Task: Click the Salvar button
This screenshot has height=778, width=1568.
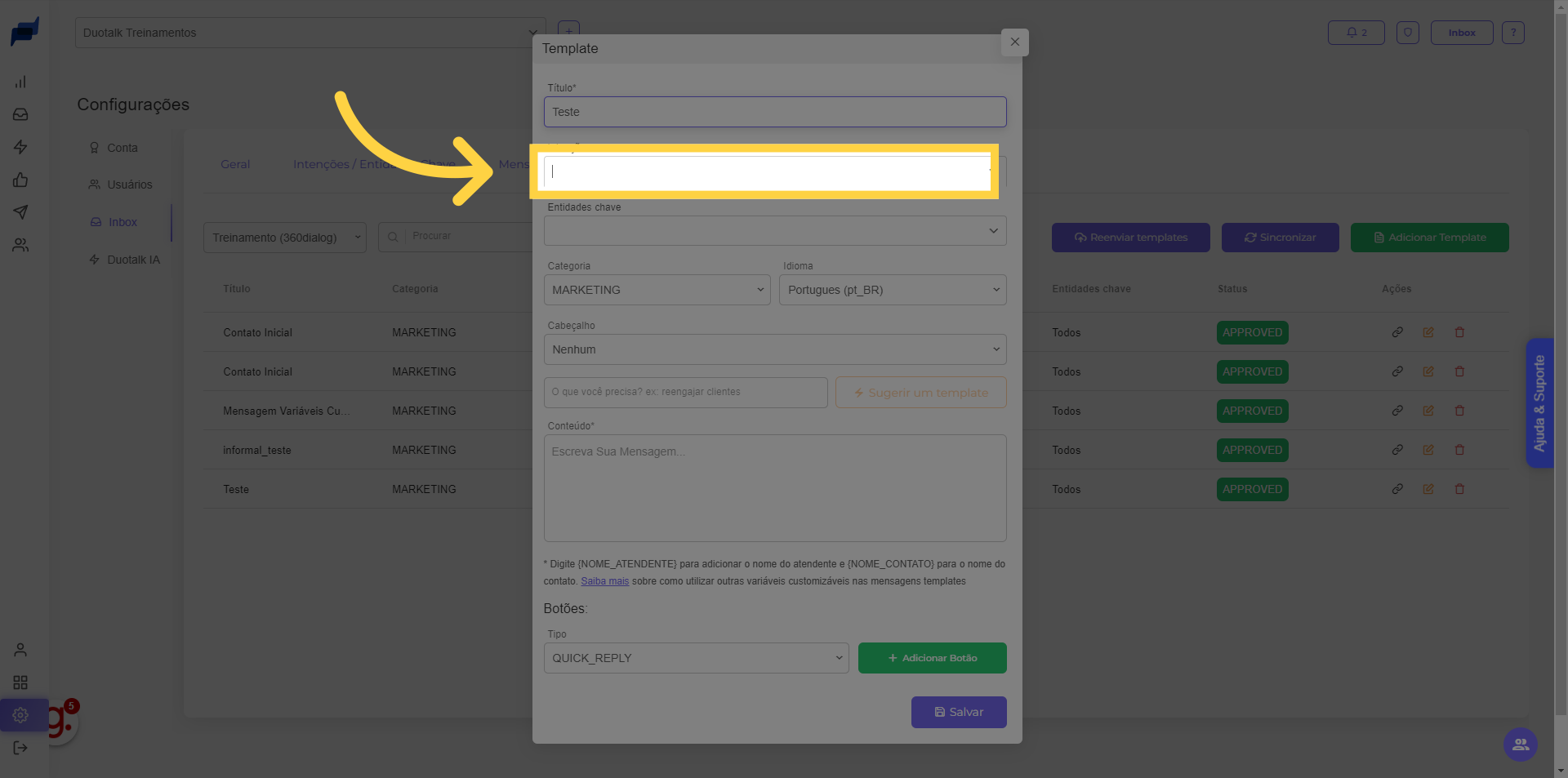Action: [x=958, y=712]
